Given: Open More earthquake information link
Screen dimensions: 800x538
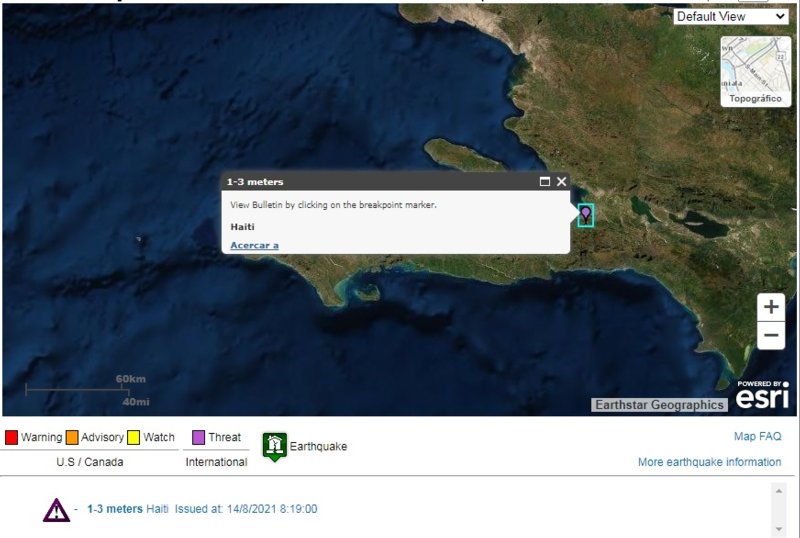Looking at the screenshot, I should click(x=709, y=462).
